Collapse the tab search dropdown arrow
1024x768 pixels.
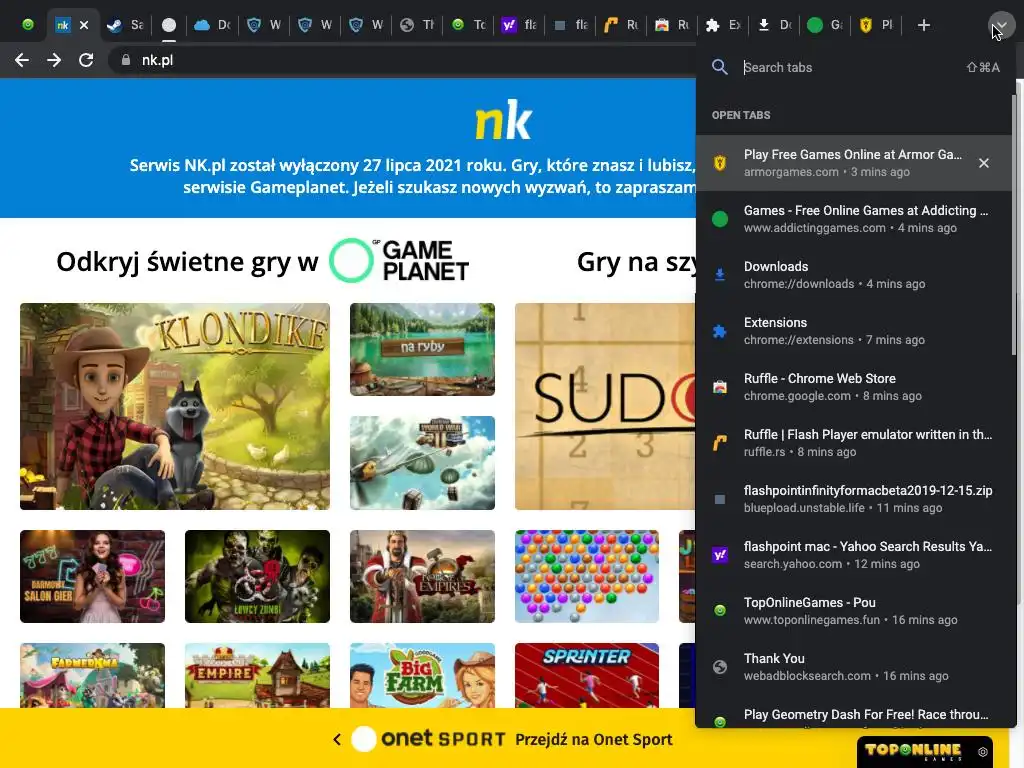point(1002,25)
